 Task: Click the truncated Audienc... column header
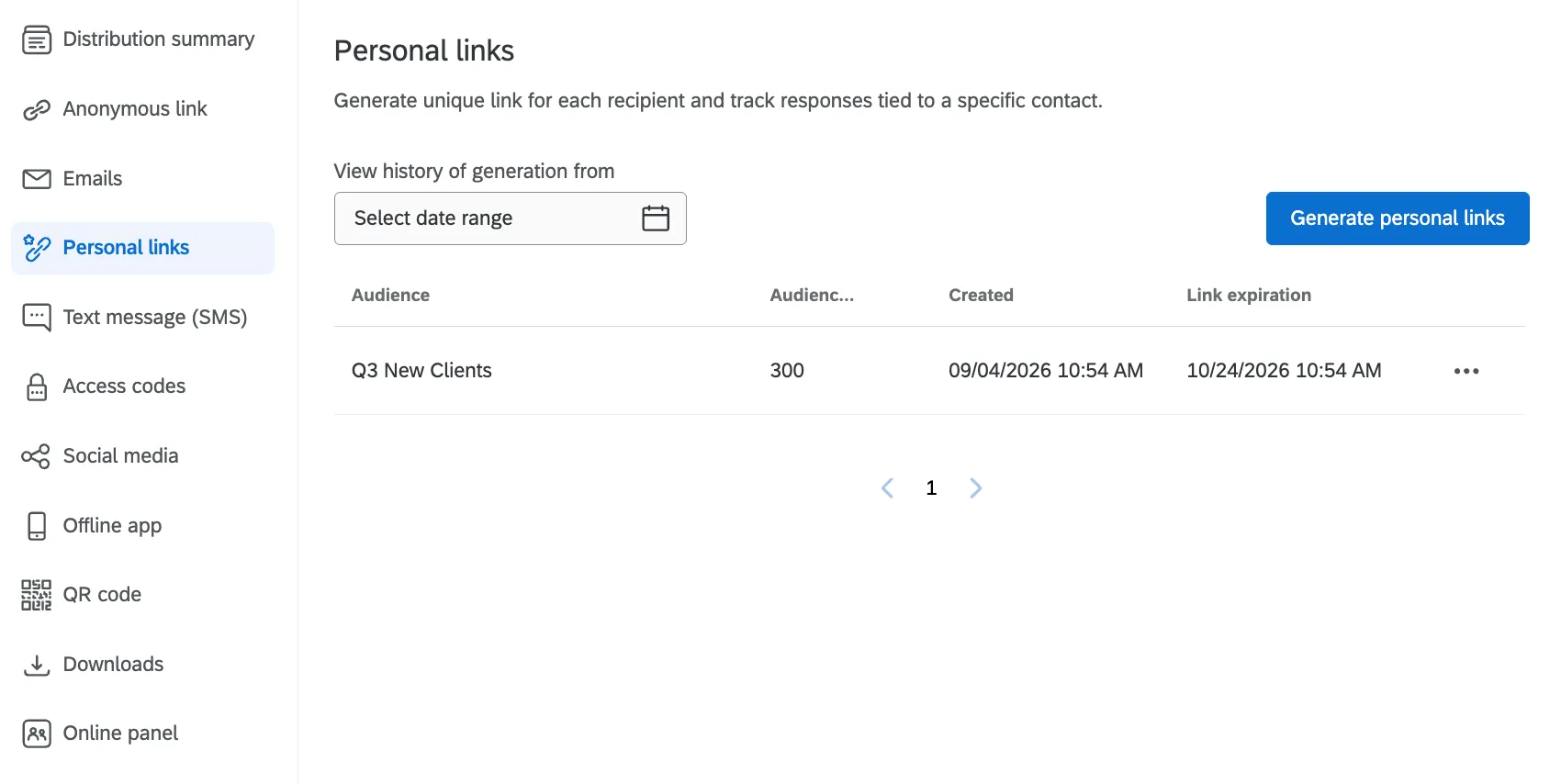(812, 296)
